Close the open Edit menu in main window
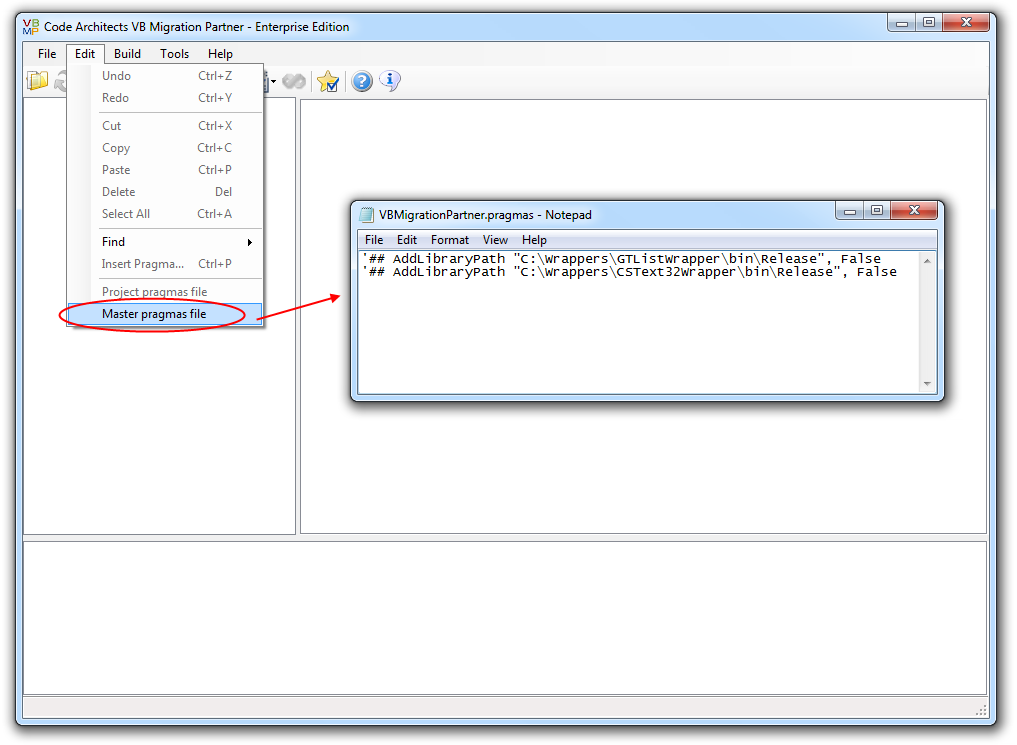The image size is (1017, 745). click(x=85, y=54)
